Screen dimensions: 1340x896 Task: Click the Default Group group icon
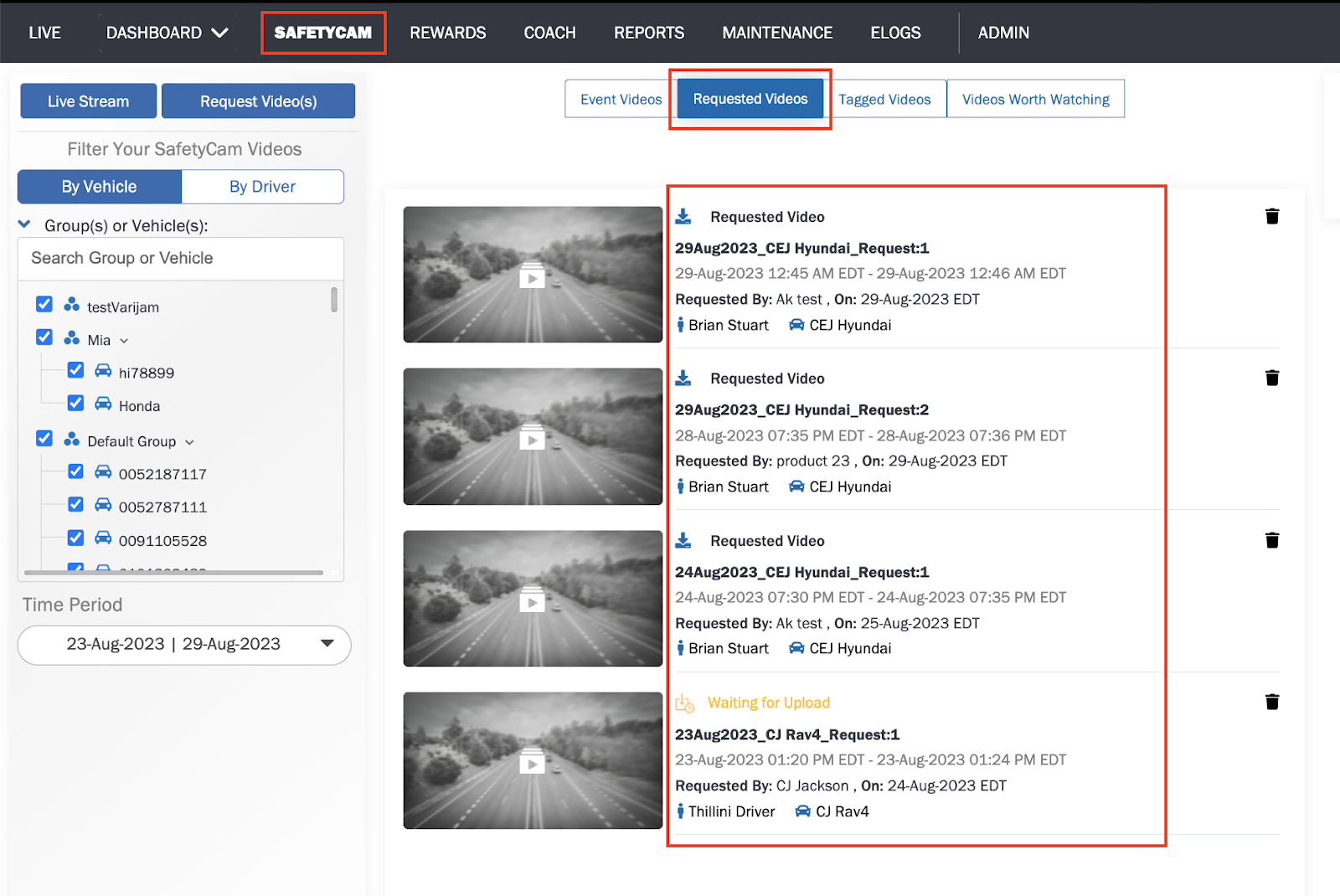point(72,440)
